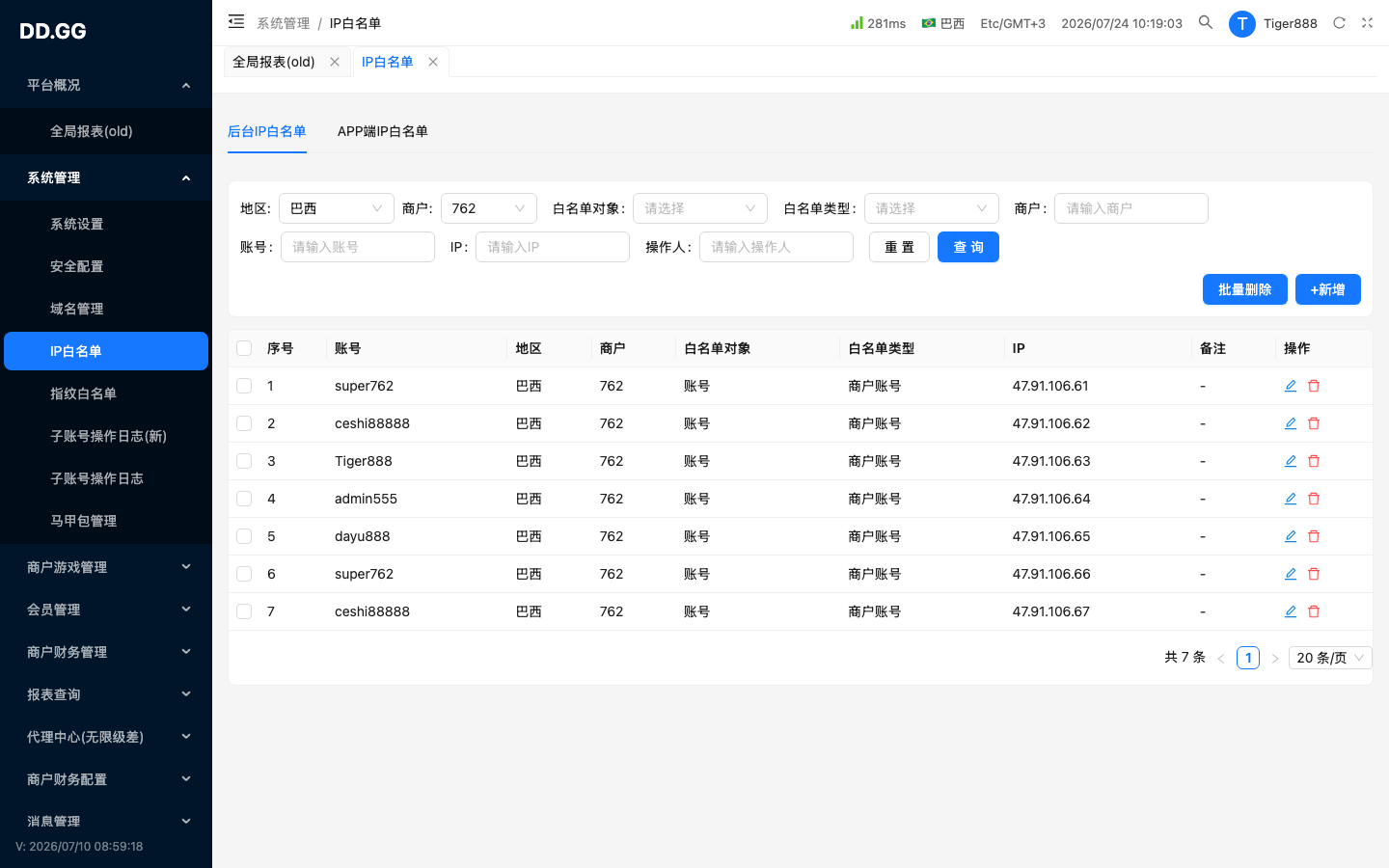The image size is (1389, 868).
Task: Select the checkbox for row 7
Action: click(244, 611)
